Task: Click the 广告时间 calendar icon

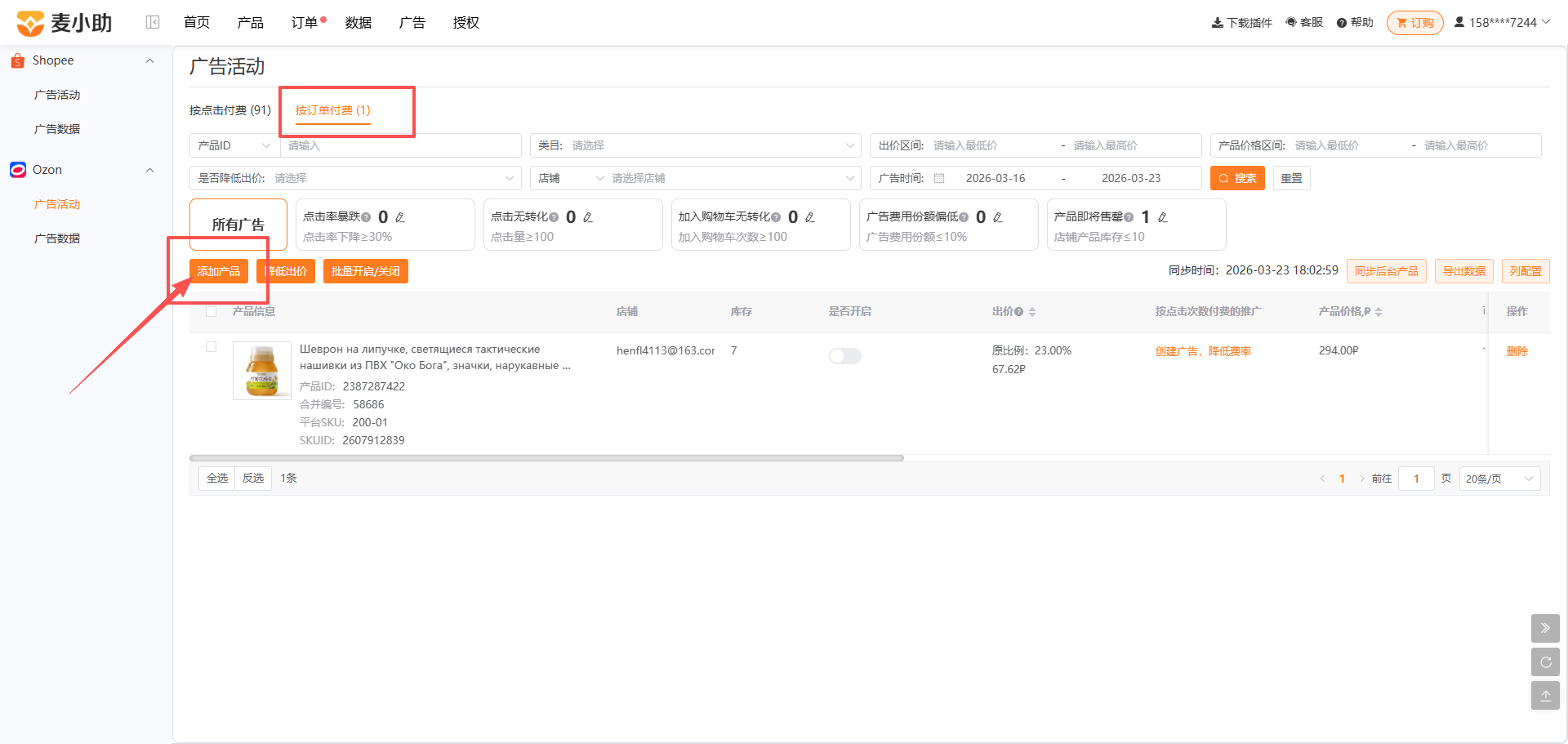Action: pos(939,178)
